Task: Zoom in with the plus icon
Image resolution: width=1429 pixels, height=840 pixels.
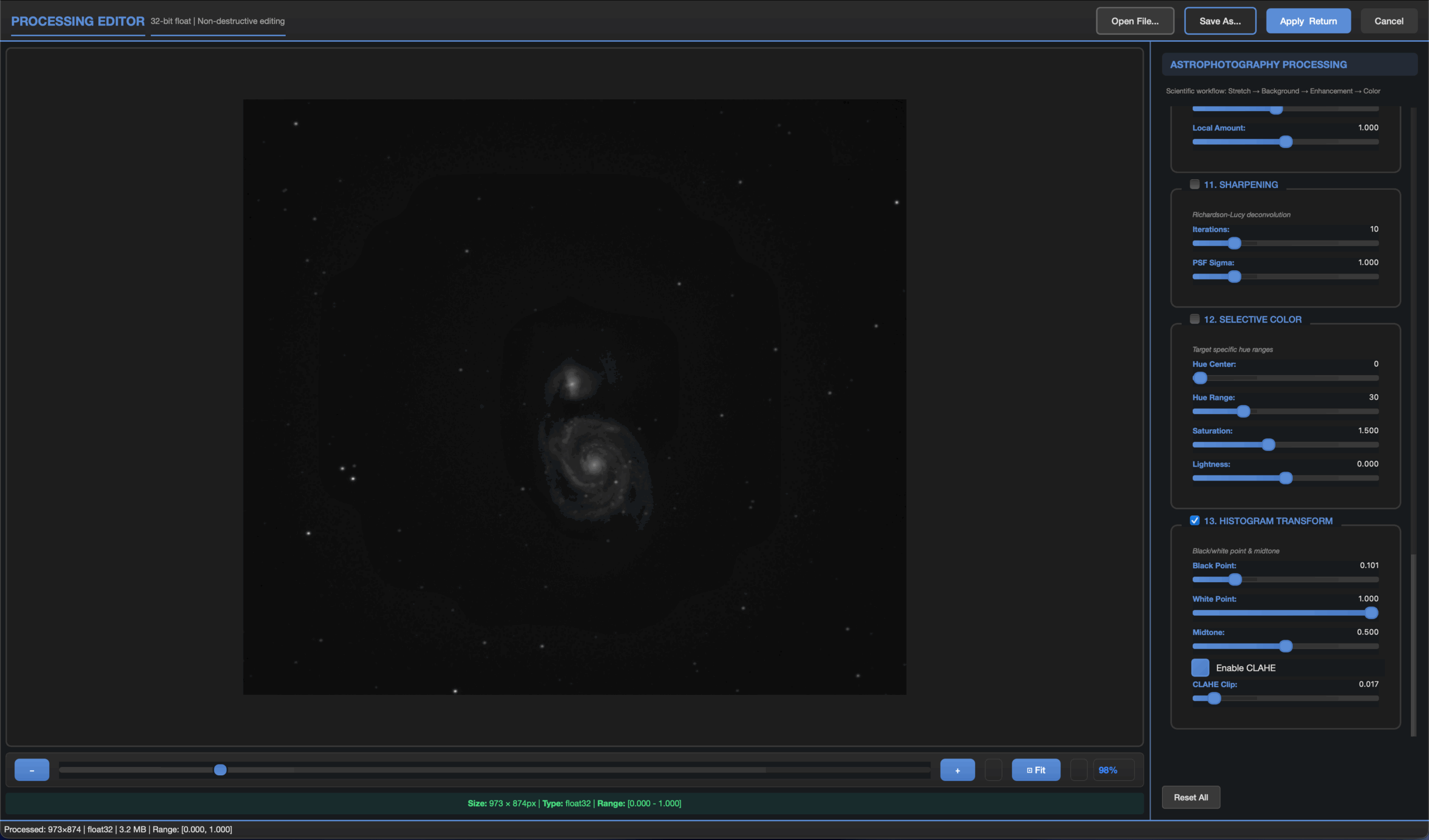Action: [957, 770]
